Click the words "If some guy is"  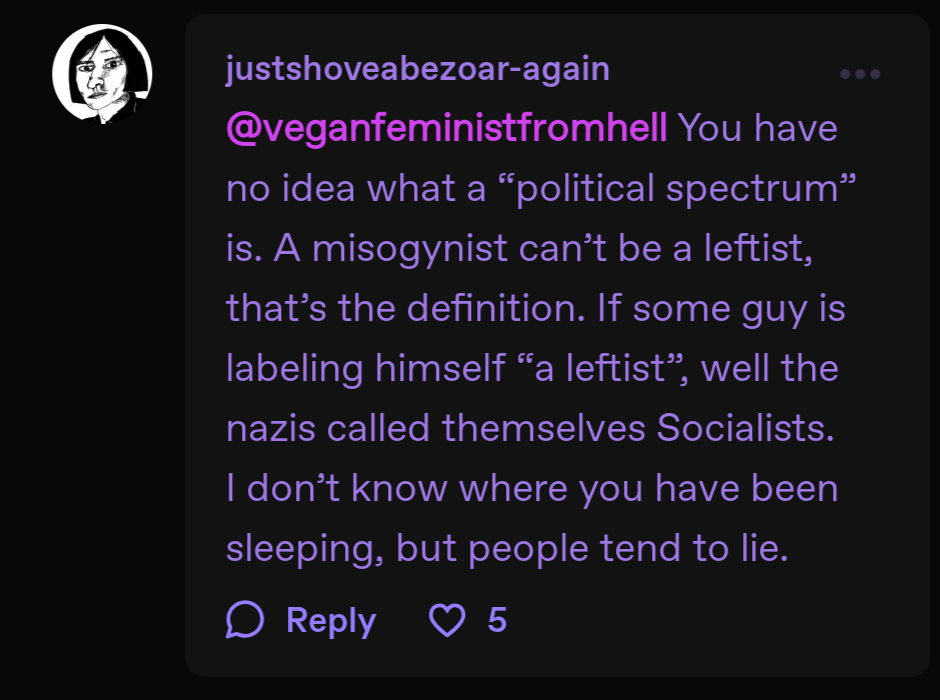tap(721, 309)
